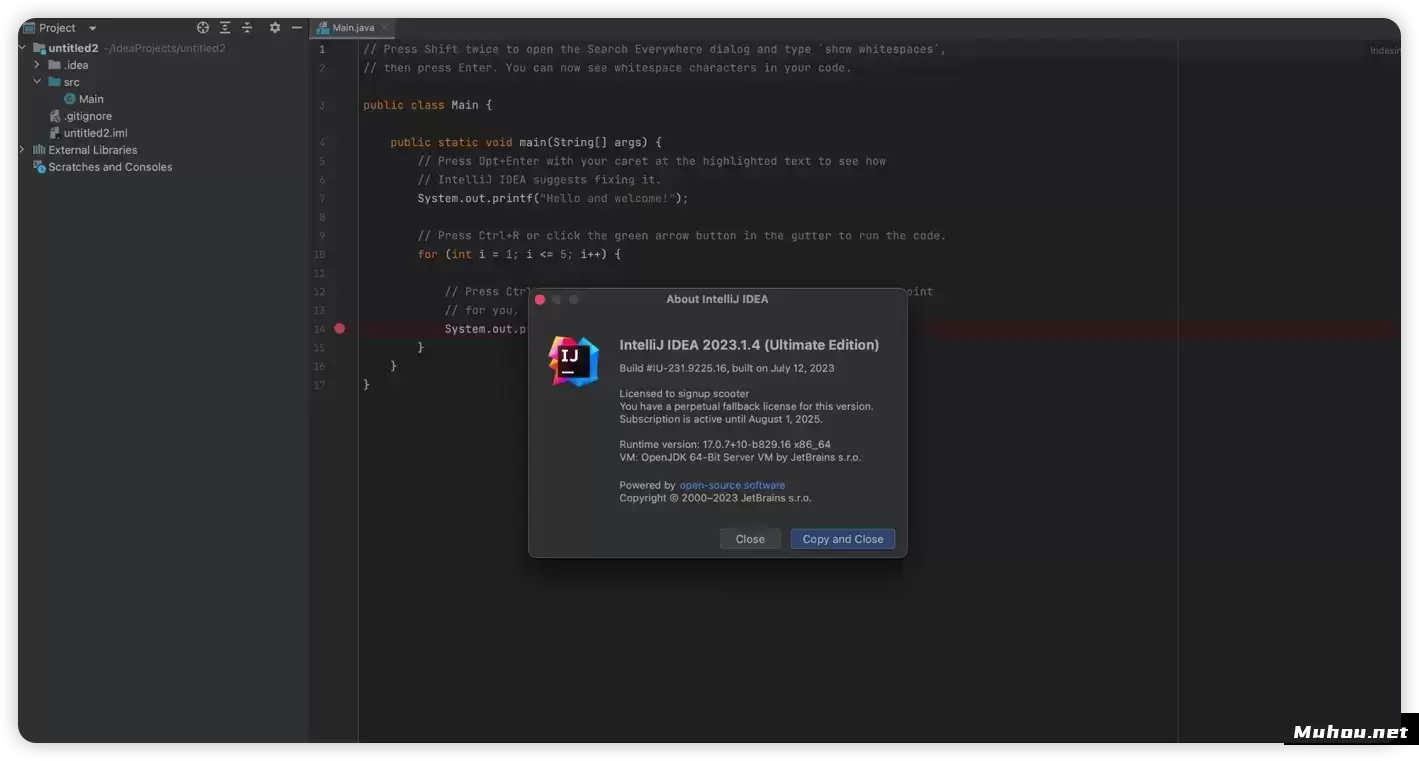Screen dimensions: 1419x761
Task: Select the Main class in tree
Action: coord(91,99)
